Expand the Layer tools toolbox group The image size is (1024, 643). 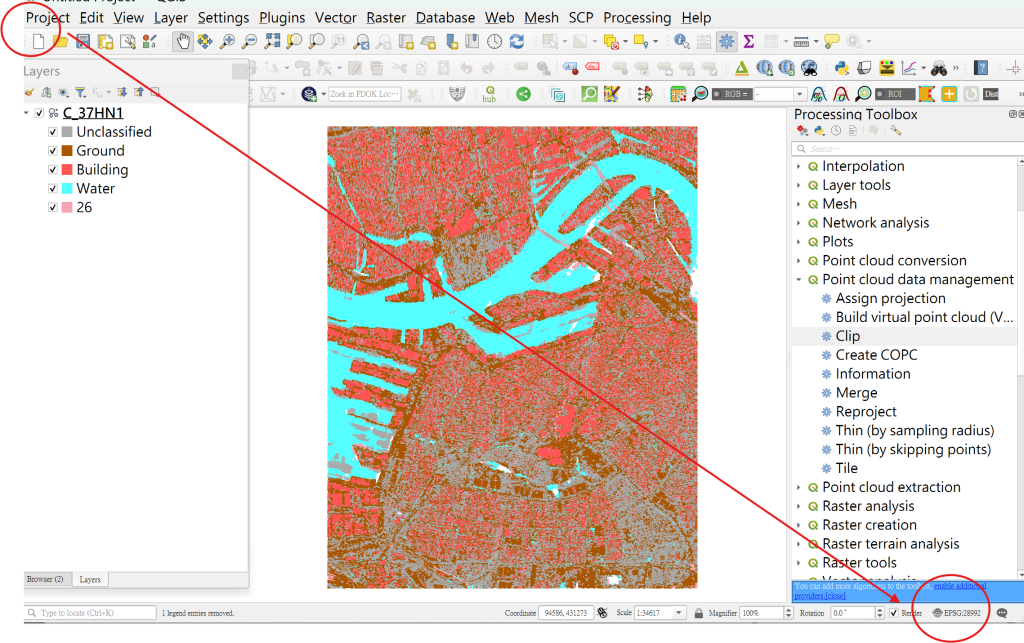coord(799,185)
